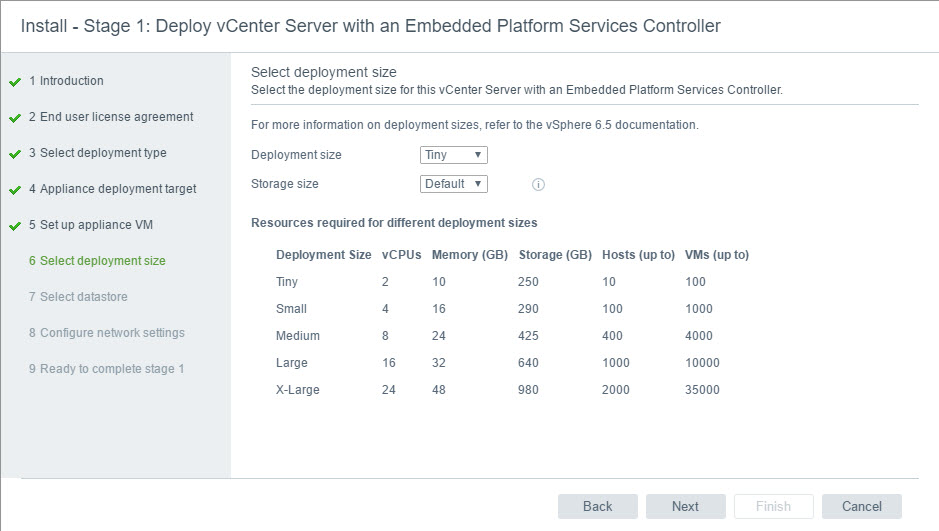Open the Storage size dropdown
Viewport: 939px width, 531px height.
click(453, 184)
